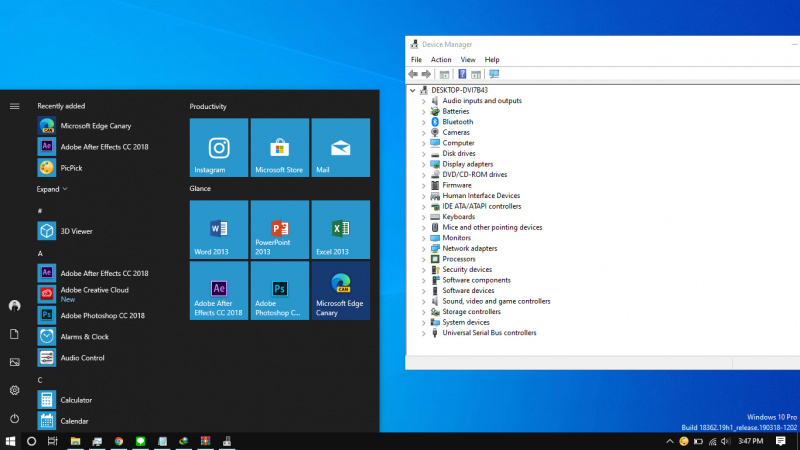
Task: Click the Help icon in Device Manager toolbar
Action: [x=462, y=74]
